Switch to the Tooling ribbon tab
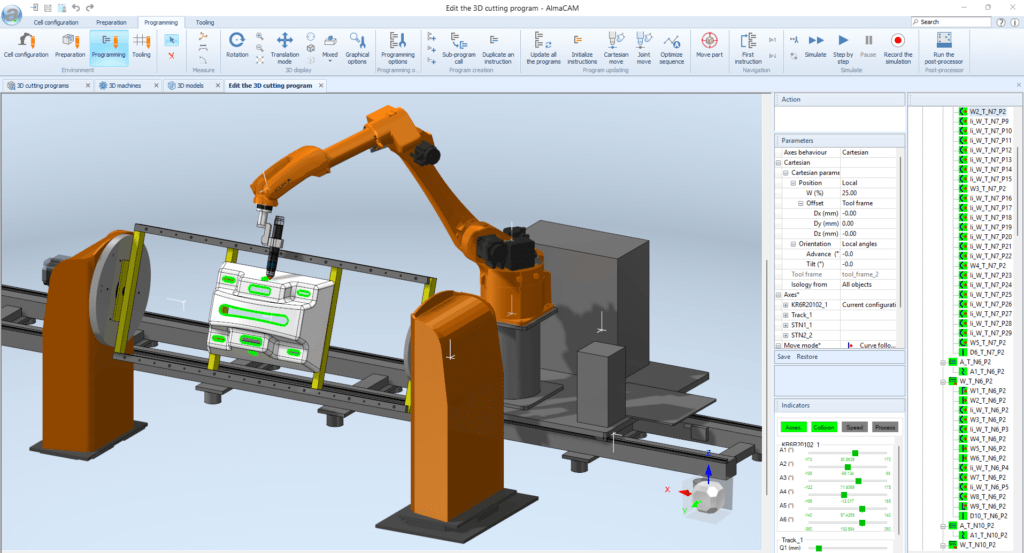Image resolution: width=1024 pixels, height=553 pixels. pos(204,21)
